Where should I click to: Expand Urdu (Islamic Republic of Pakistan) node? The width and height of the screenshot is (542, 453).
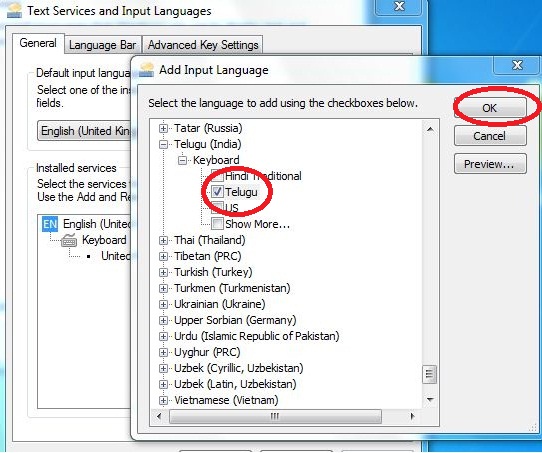[x=163, y=336]
